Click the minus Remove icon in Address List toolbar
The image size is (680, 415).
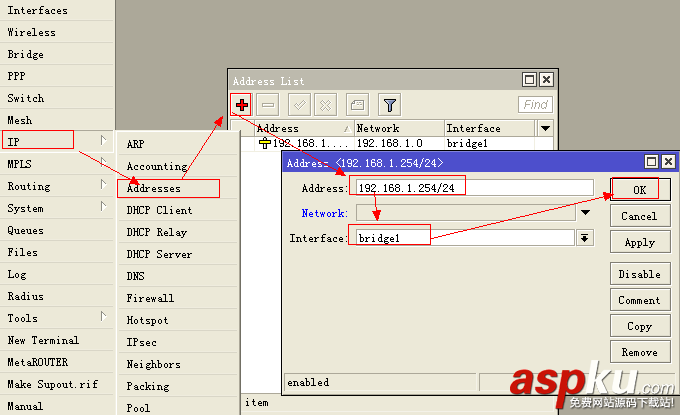[x=268, y=105]
